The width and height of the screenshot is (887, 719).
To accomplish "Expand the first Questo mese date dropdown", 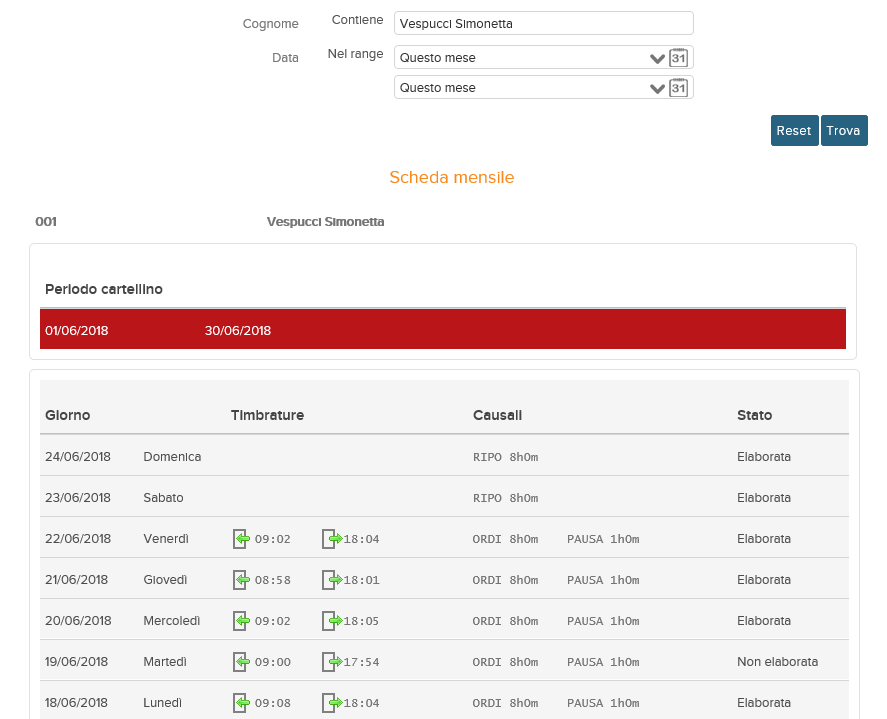I will coord(657,58).
